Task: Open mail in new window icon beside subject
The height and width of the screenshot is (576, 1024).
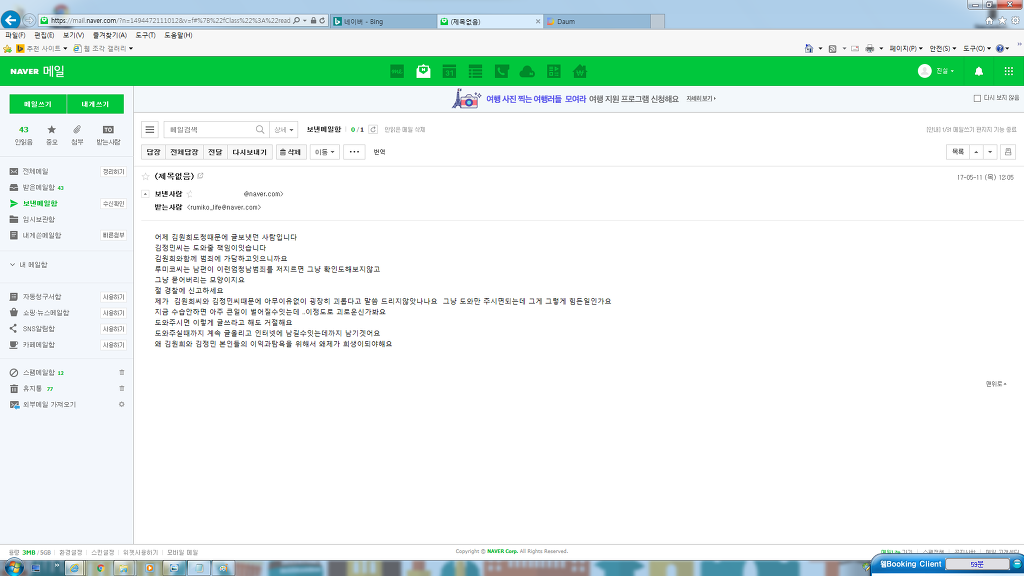Action: pyautogui.click(x=200, y=176)
